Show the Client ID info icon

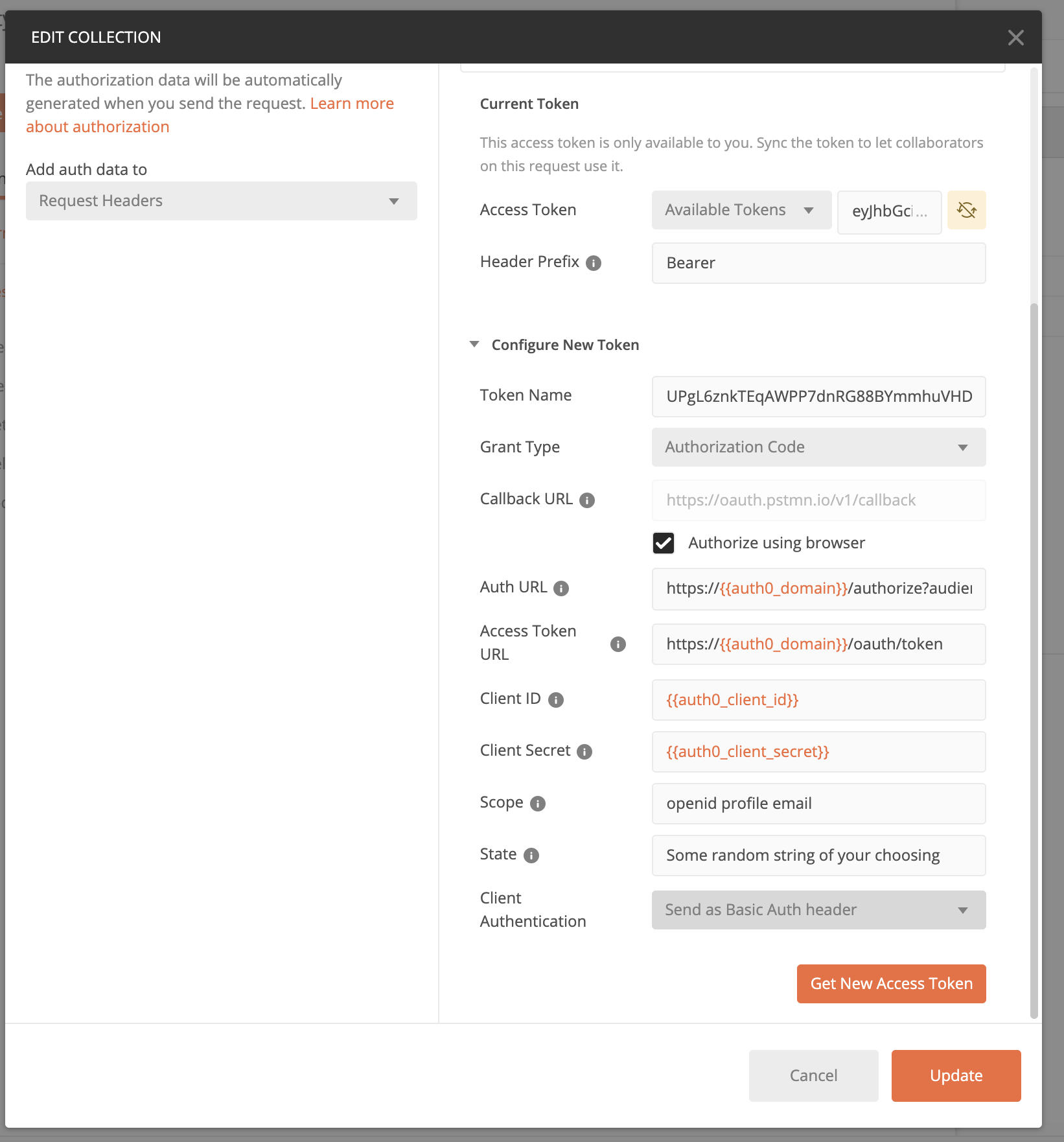click(x=556, y=700)
